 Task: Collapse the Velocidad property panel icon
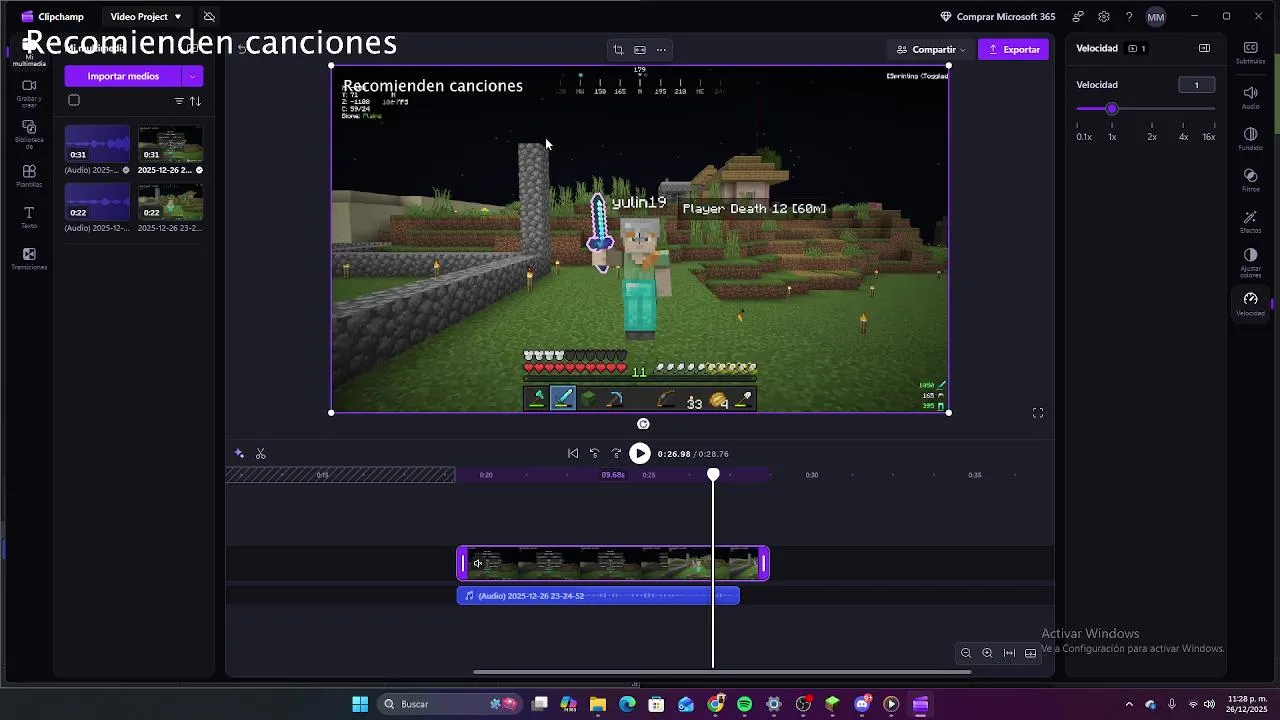point(1204,48)
